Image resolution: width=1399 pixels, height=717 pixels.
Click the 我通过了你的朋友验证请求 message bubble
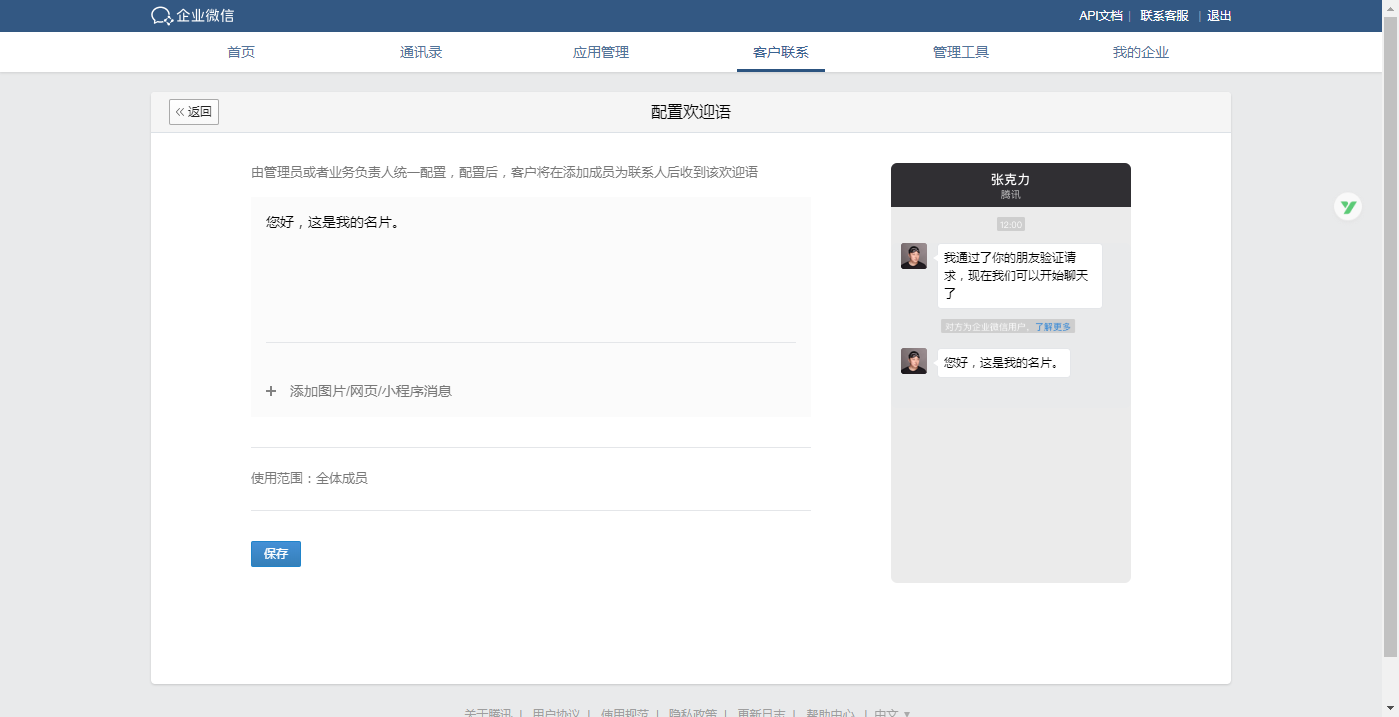point(1020,276)
